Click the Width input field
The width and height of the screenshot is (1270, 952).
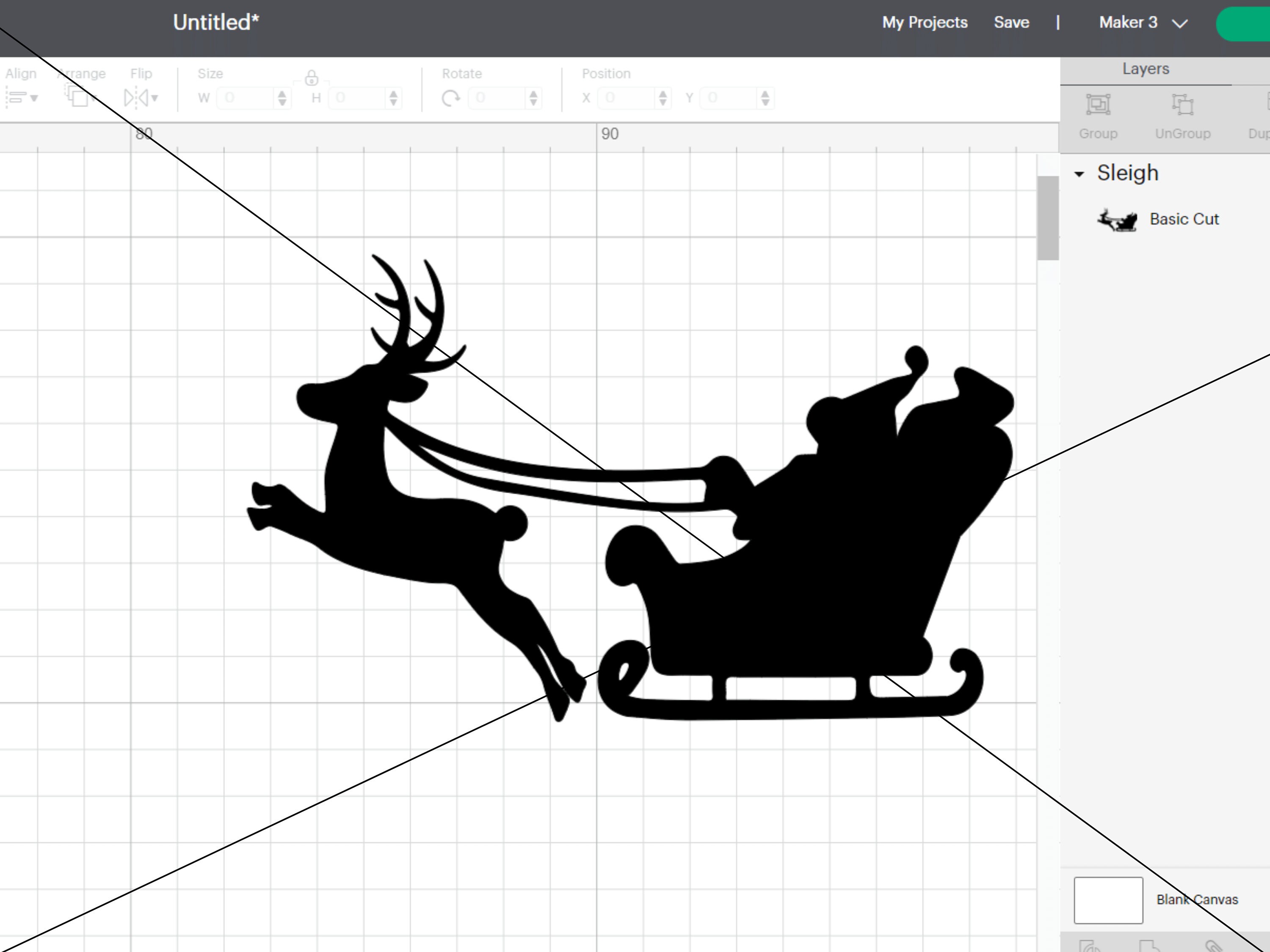(246, 98)
